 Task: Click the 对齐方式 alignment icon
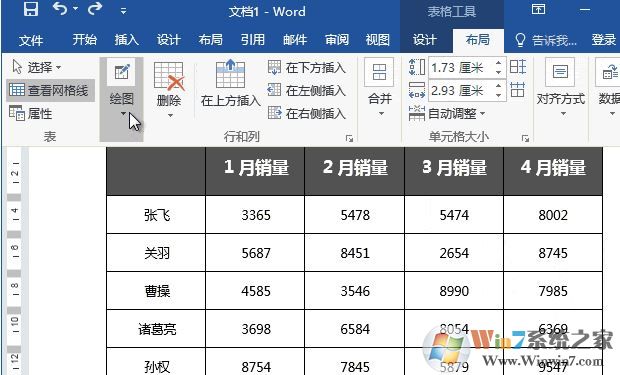[560, 73]
